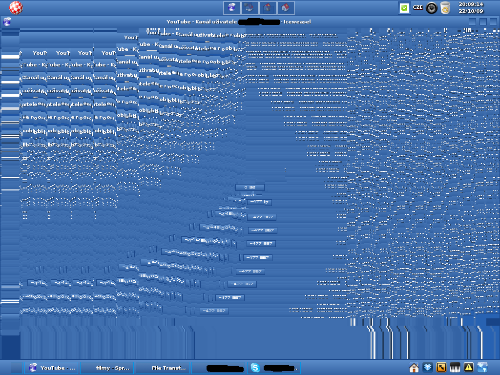Click the Icecape icon in window title bar
The width and height of the screenshot is (500, 375).
[7, 22]
